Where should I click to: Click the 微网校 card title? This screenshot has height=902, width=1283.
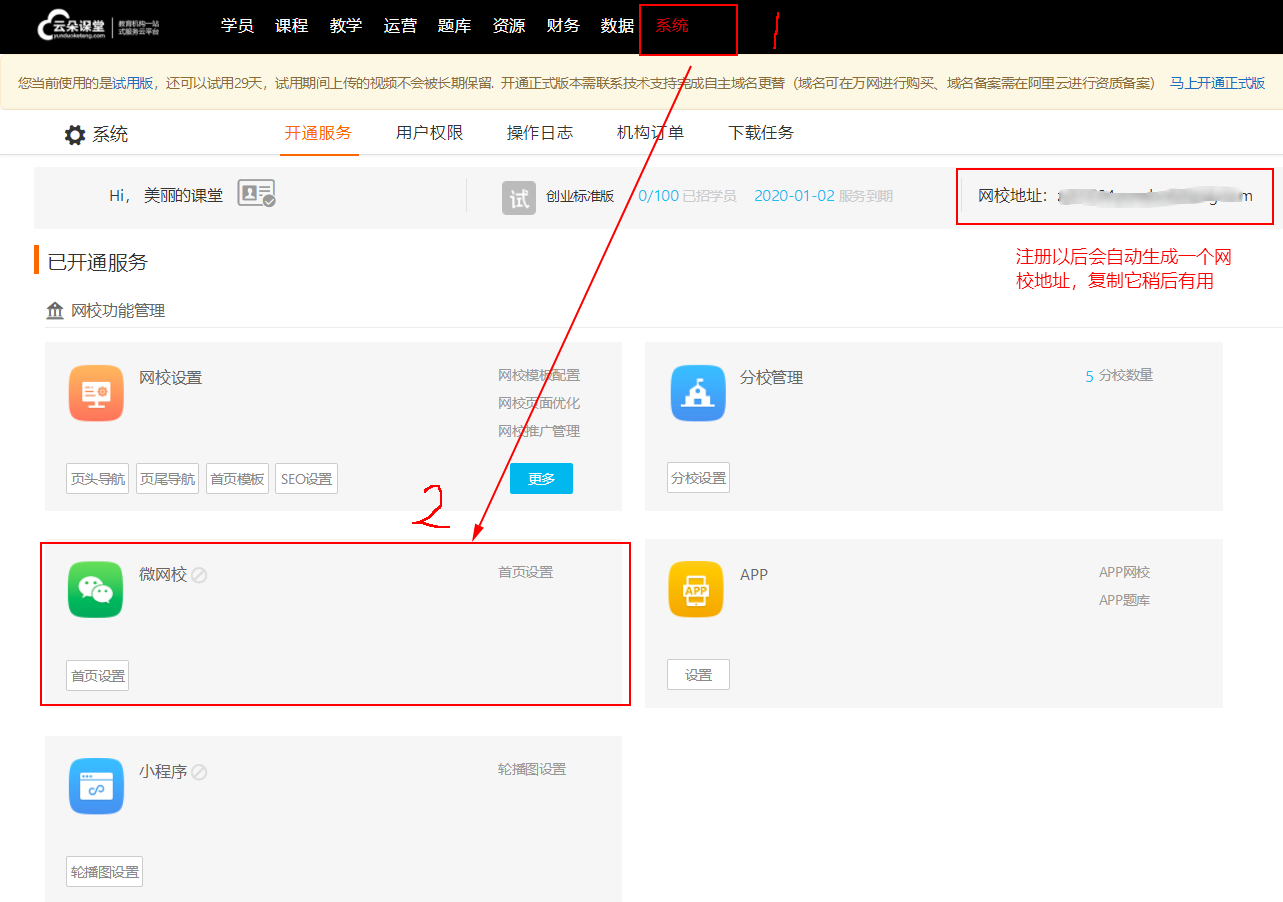pos(163,575)
